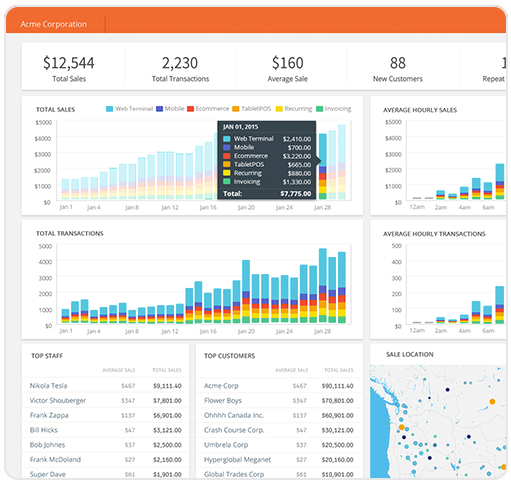Select the $12,544 Total Sales card
The image size is (511, 482).
click(69, 68)
